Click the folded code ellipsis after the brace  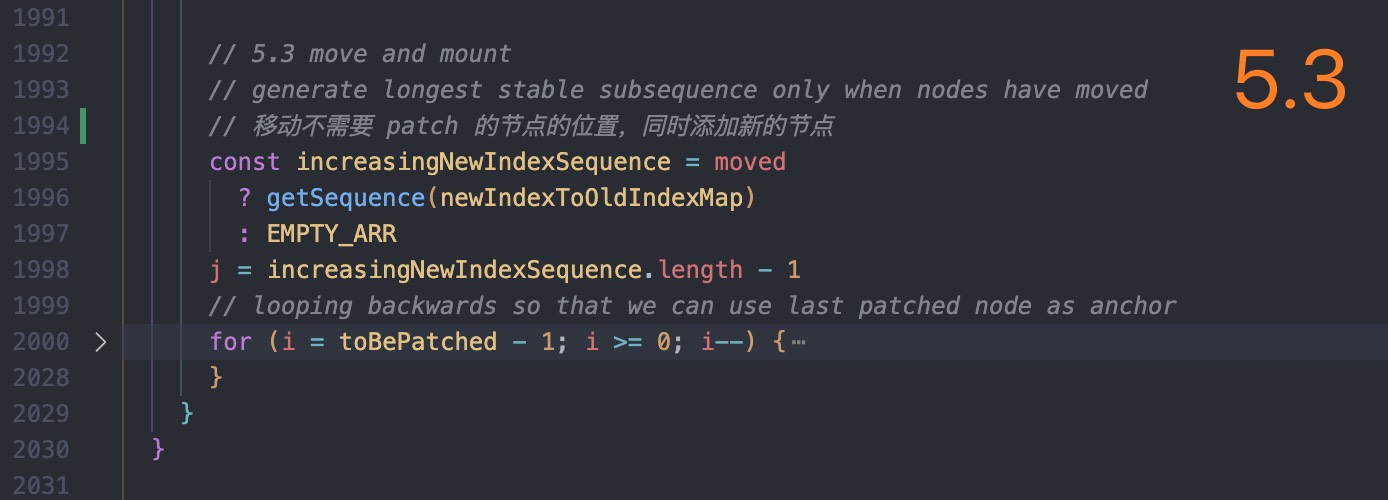[798, 342]
